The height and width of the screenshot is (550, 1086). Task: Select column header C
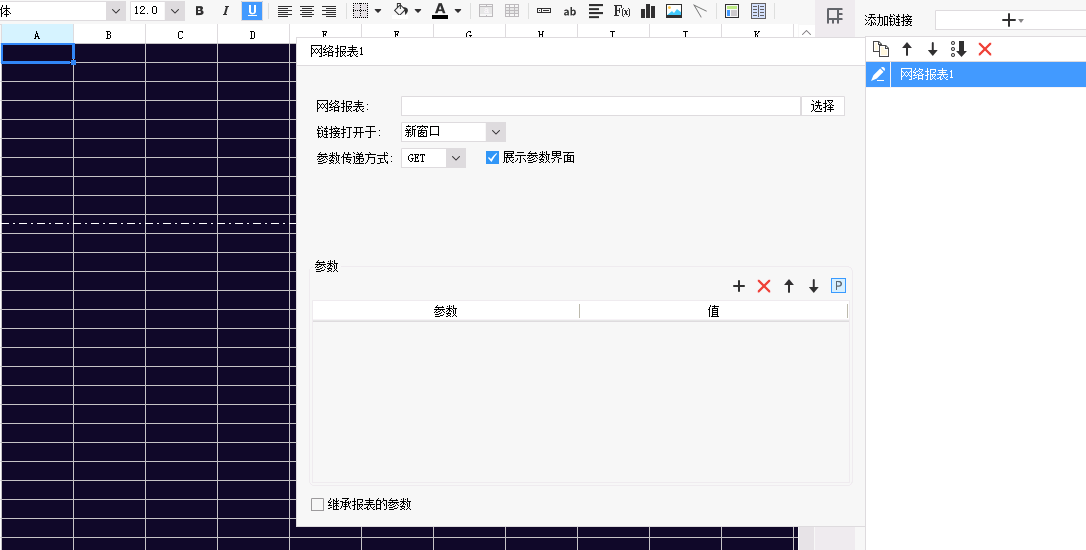pyautogui.click(x=181, y=34)
